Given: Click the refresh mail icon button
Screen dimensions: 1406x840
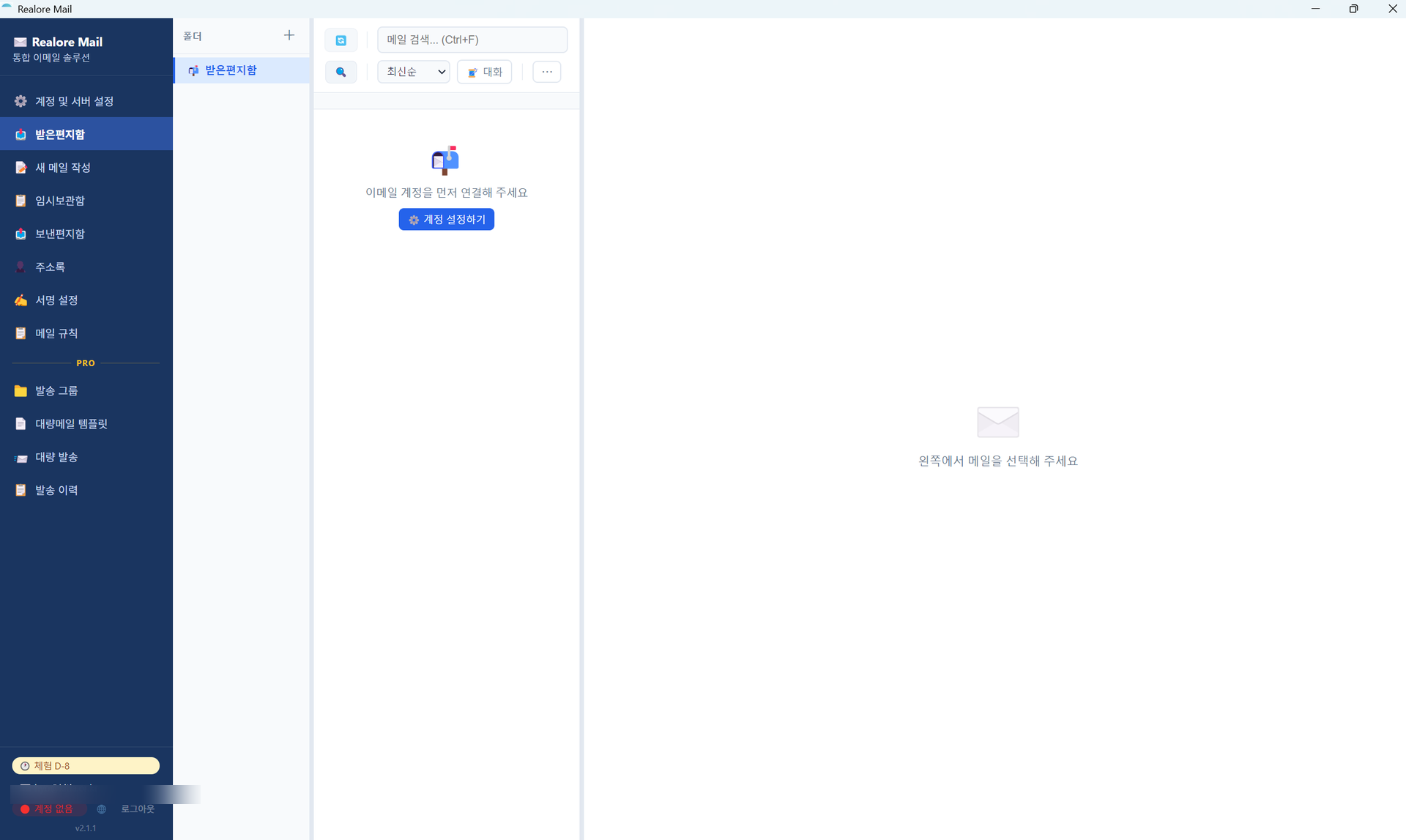Looking at the screenshot, I should [341, 40].
